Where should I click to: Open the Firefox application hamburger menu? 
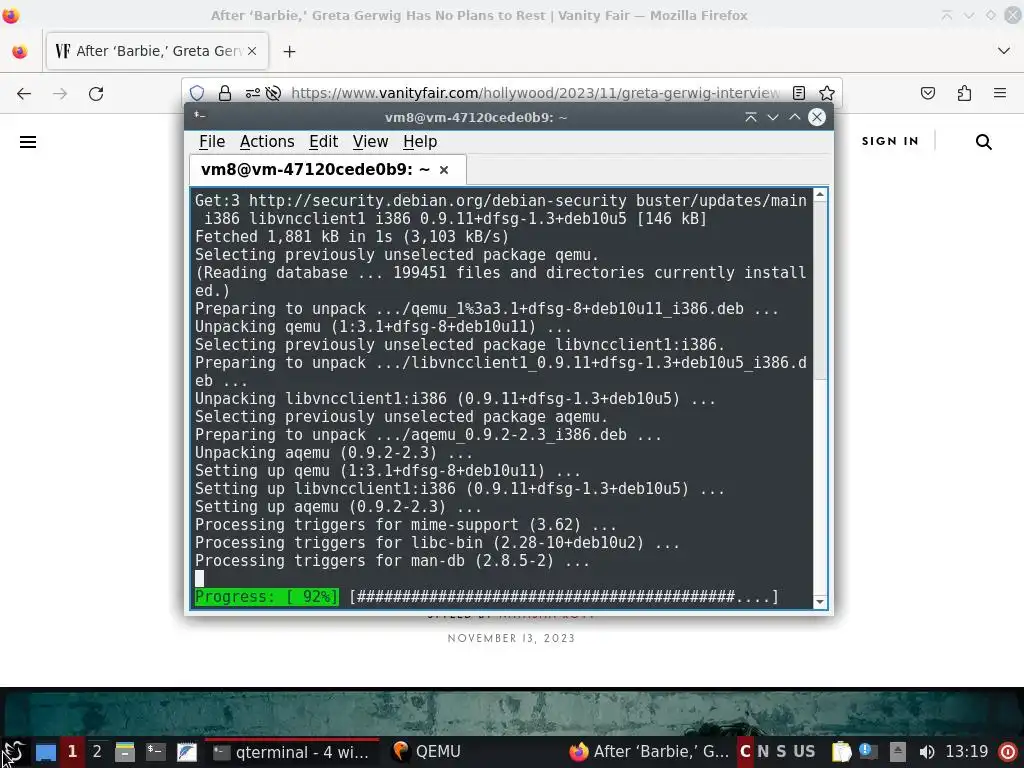(1000, 93)
